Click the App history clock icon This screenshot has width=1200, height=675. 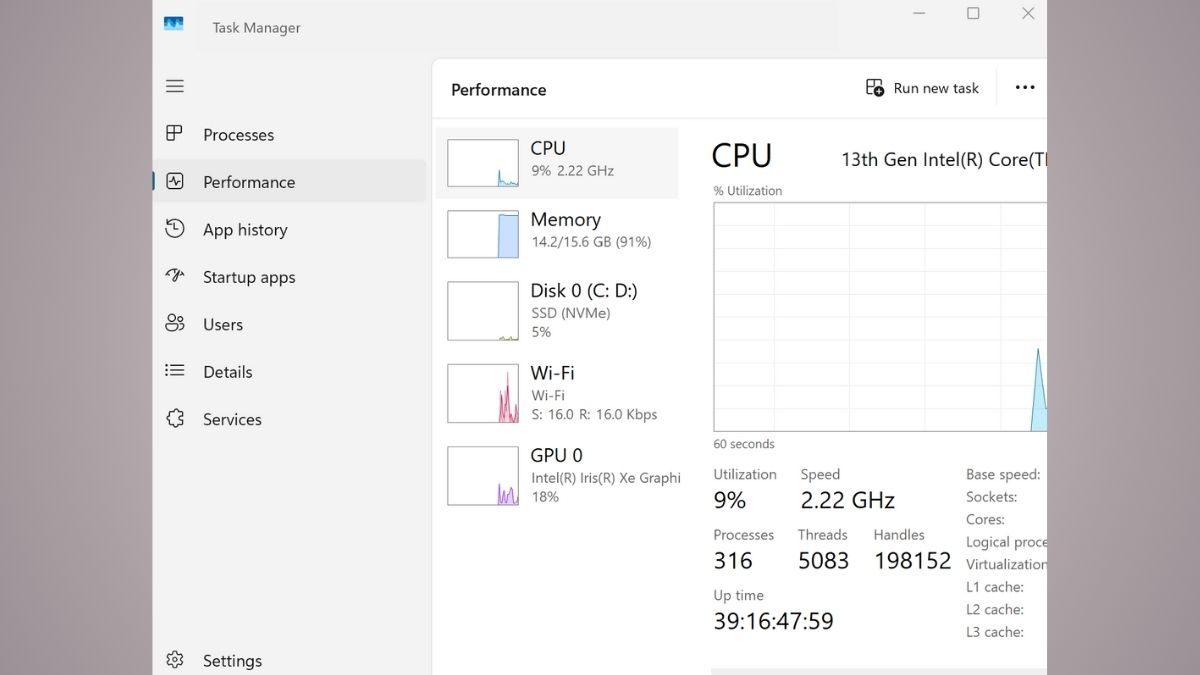pos(175,228)
